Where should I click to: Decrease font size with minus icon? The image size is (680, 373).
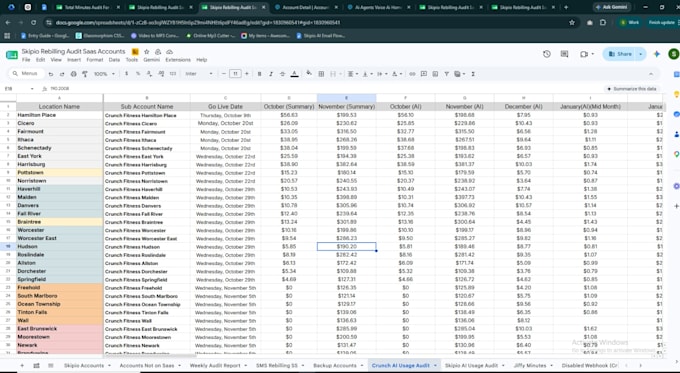click(x=224, y=74)
